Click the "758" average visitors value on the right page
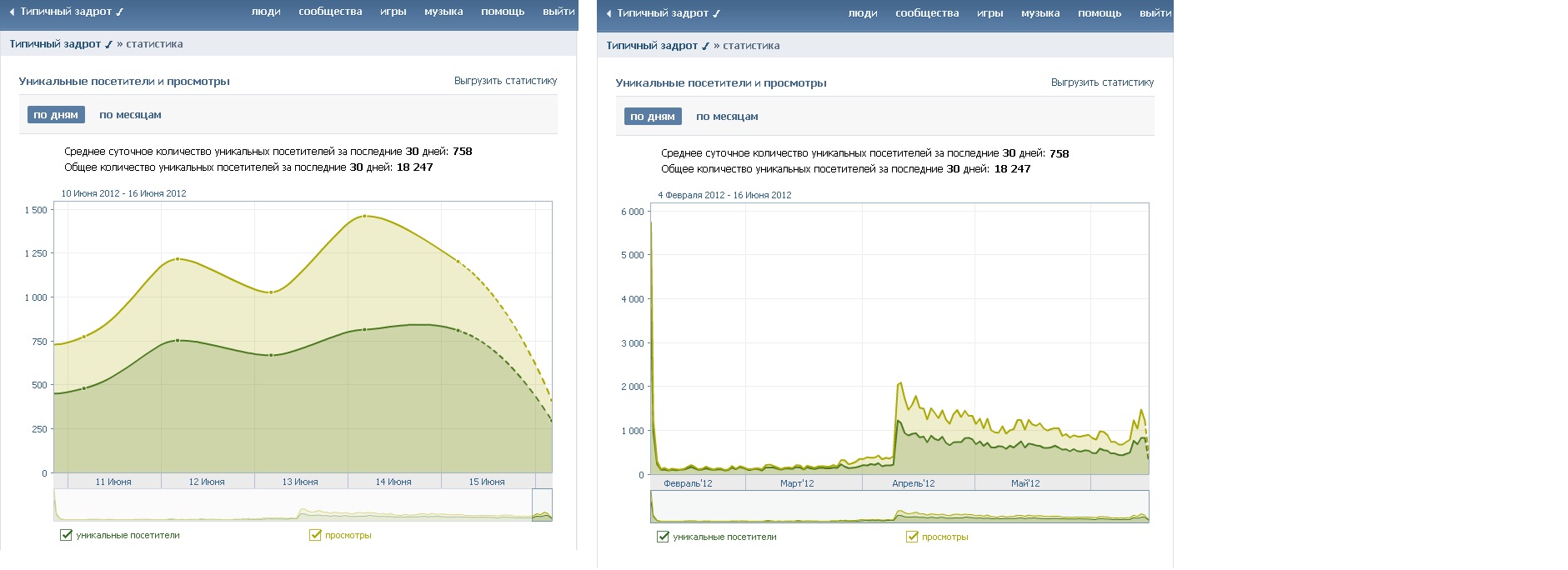 [1060, 153]
